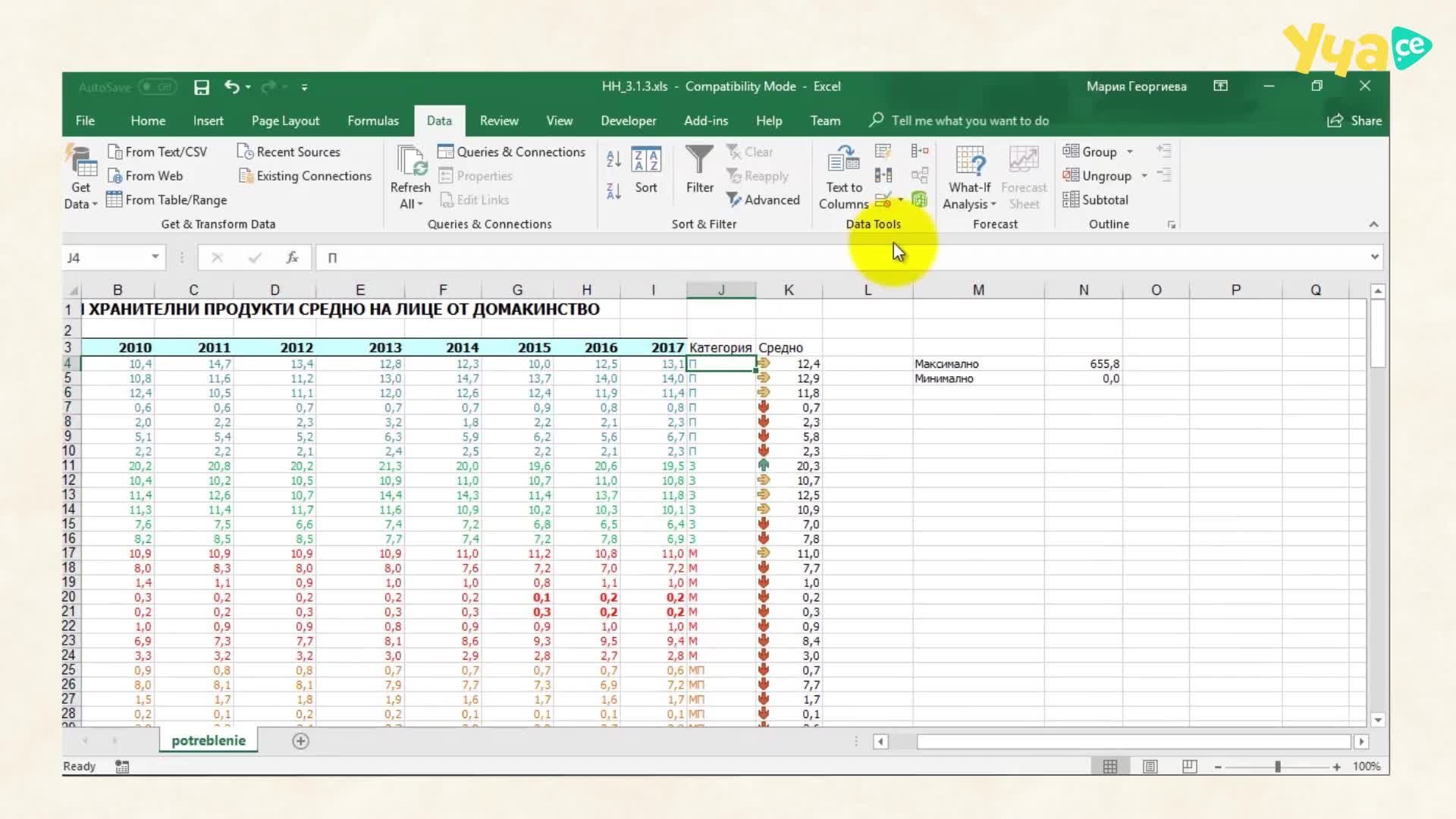Switch to the Review tab

[499, 121]
